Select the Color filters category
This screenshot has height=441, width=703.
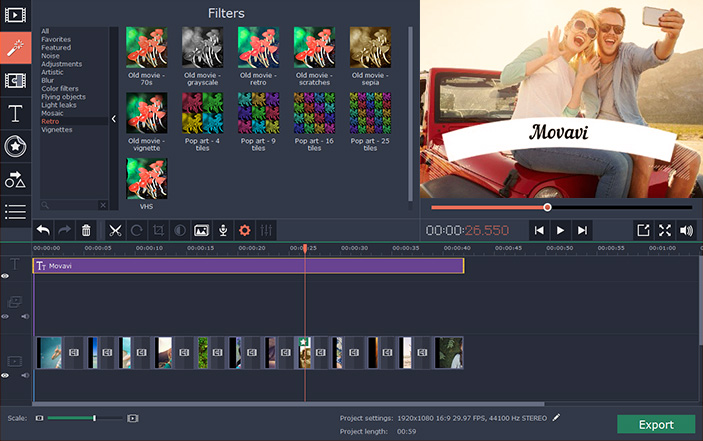click(60, 88)
